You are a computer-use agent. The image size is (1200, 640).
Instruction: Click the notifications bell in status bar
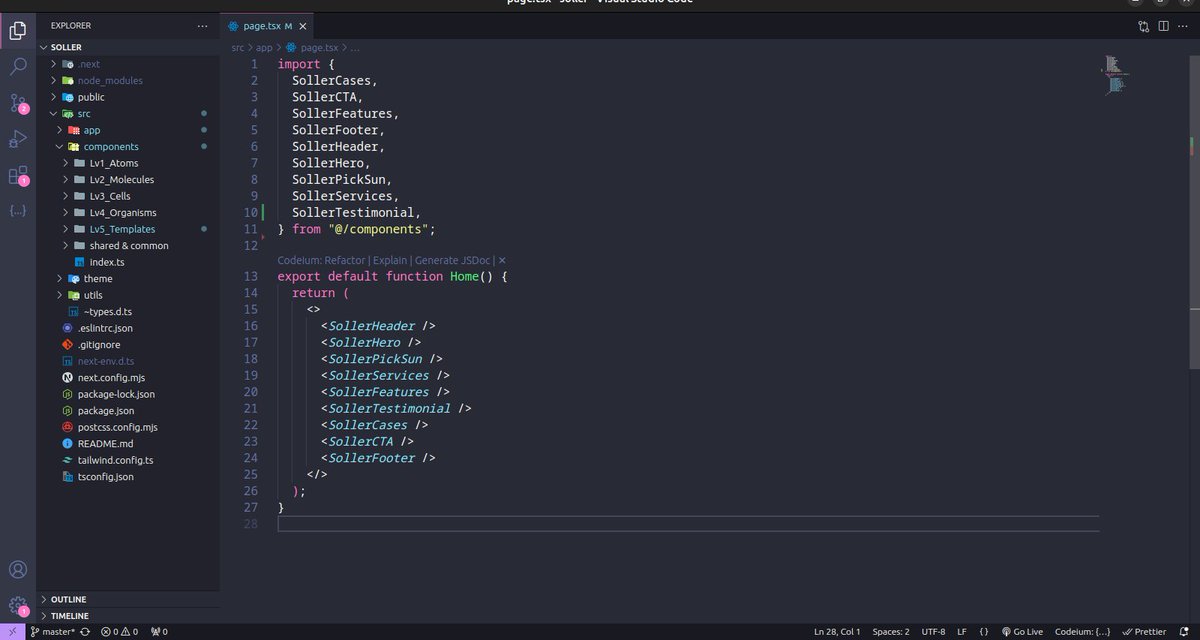point(1186,632)
